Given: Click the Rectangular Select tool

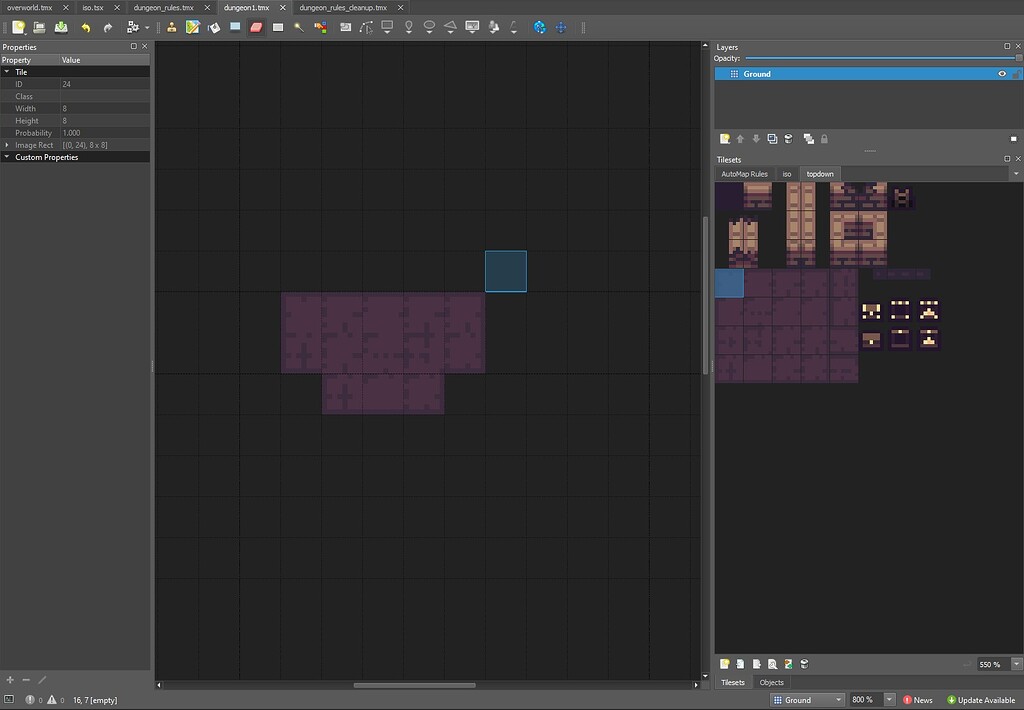Looking at the screenshot, I should (x=278, y=27).
